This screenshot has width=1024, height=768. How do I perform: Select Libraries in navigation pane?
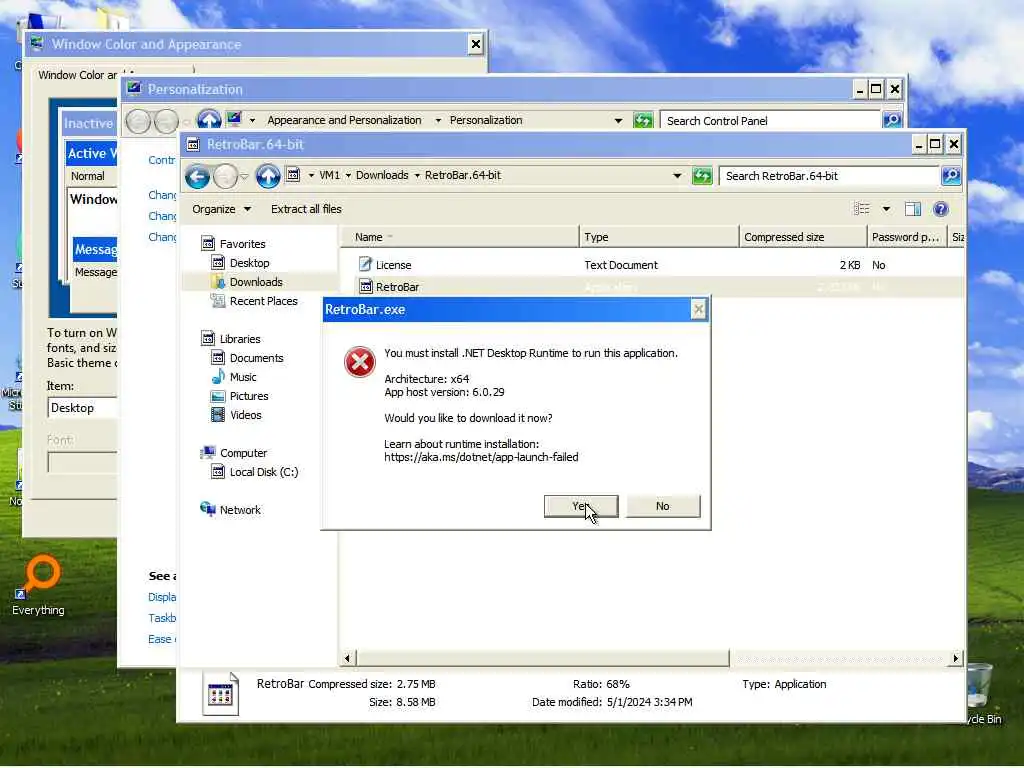click(x=240, y=339)
